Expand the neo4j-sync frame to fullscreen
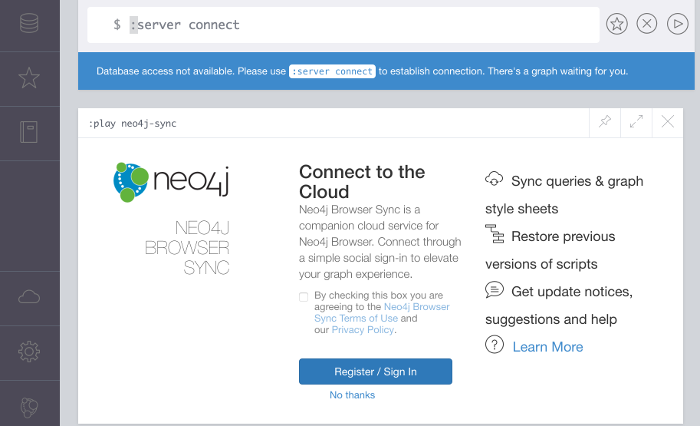Viewport: 700px width, 426px height. (636, 121)
